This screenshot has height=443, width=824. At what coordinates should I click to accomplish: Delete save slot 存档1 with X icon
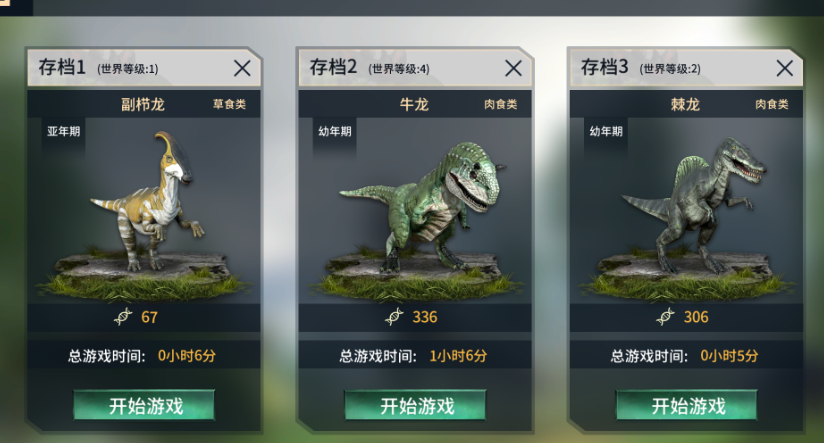[x=242, y=68]
